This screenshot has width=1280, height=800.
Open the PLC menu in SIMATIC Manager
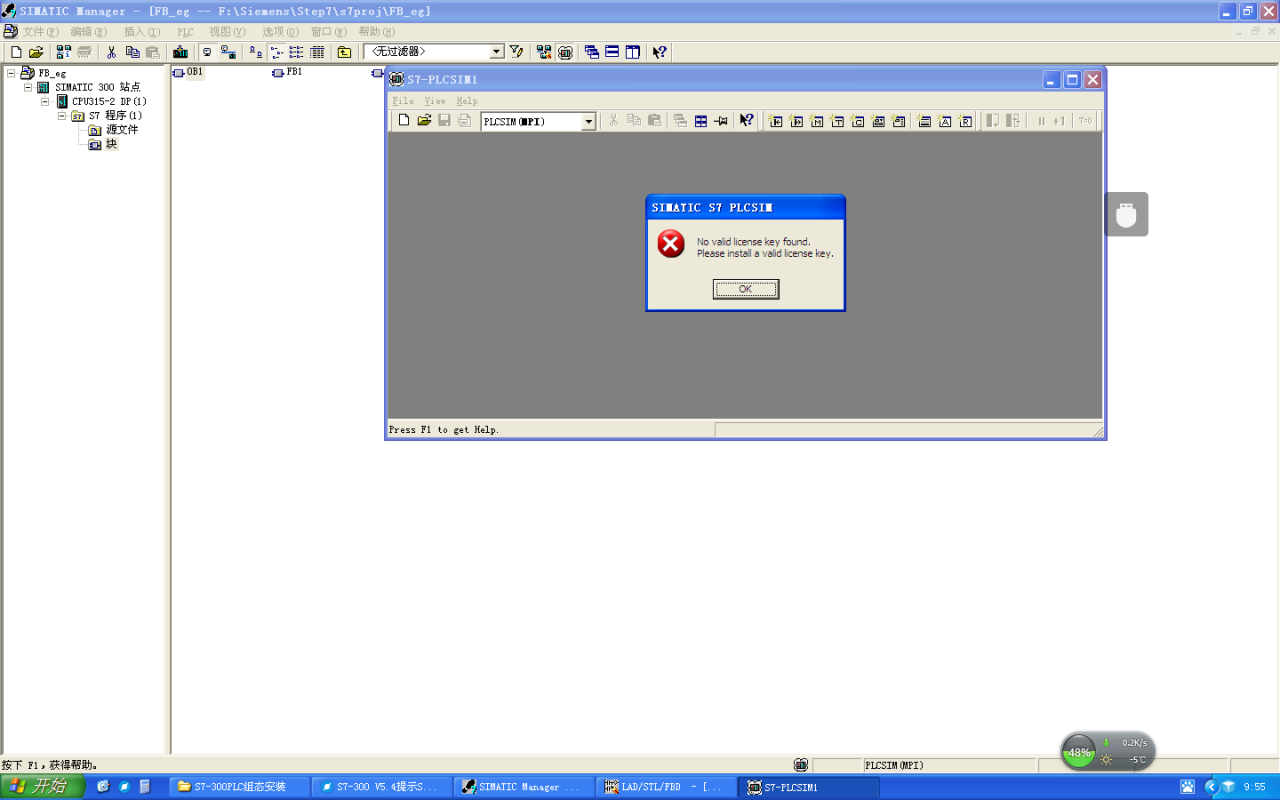(x=185, y=32)
